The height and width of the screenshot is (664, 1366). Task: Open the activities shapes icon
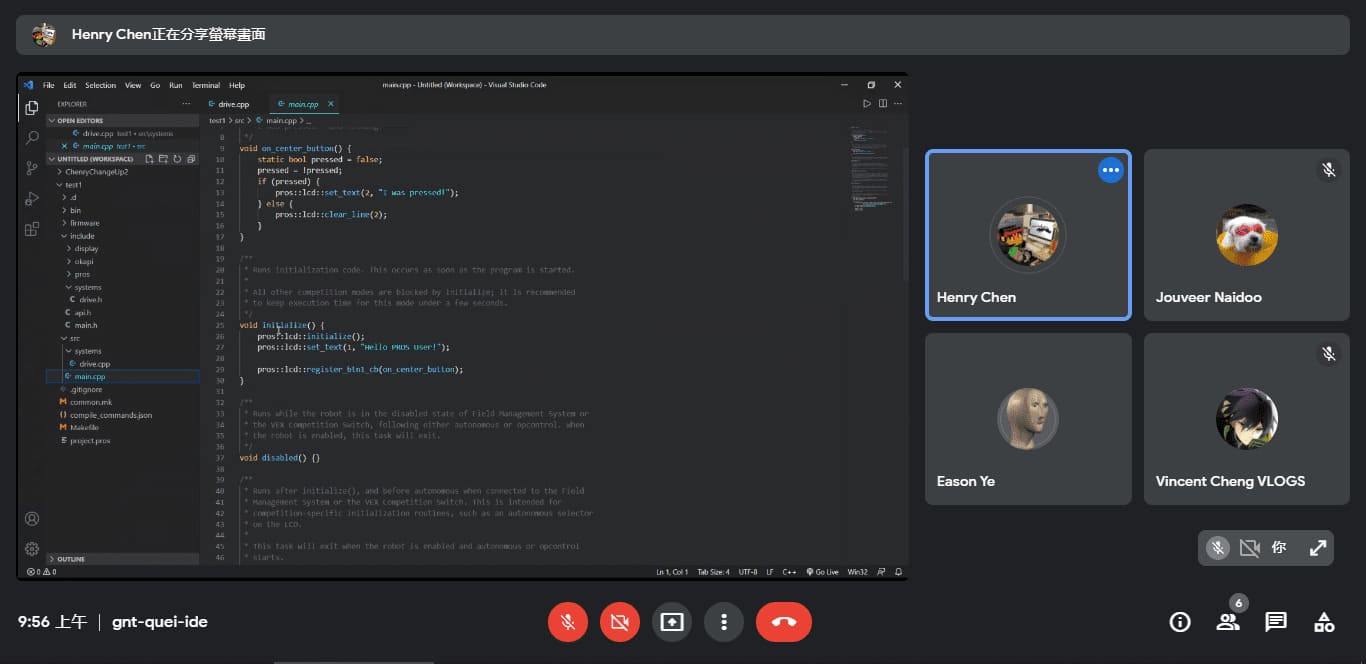click(x=1324, y=622)
